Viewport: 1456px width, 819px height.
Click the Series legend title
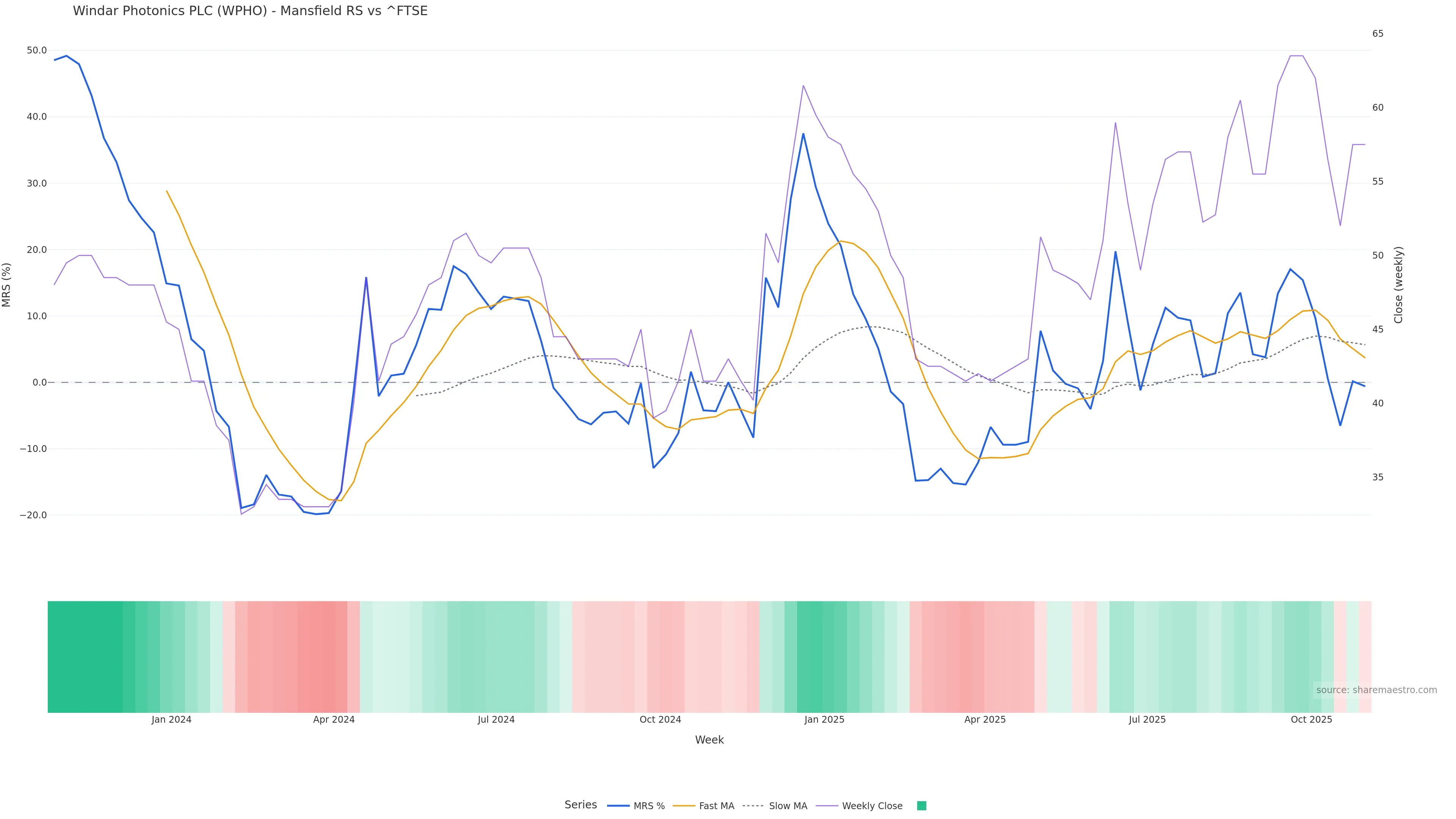click(581, 805)
